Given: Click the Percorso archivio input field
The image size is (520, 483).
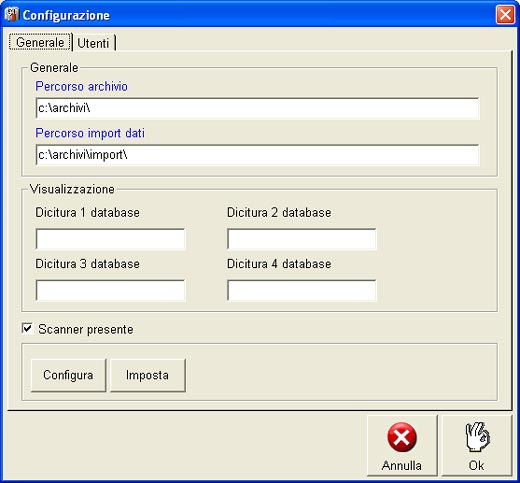Looking at the screenshot, I should 257,108.
